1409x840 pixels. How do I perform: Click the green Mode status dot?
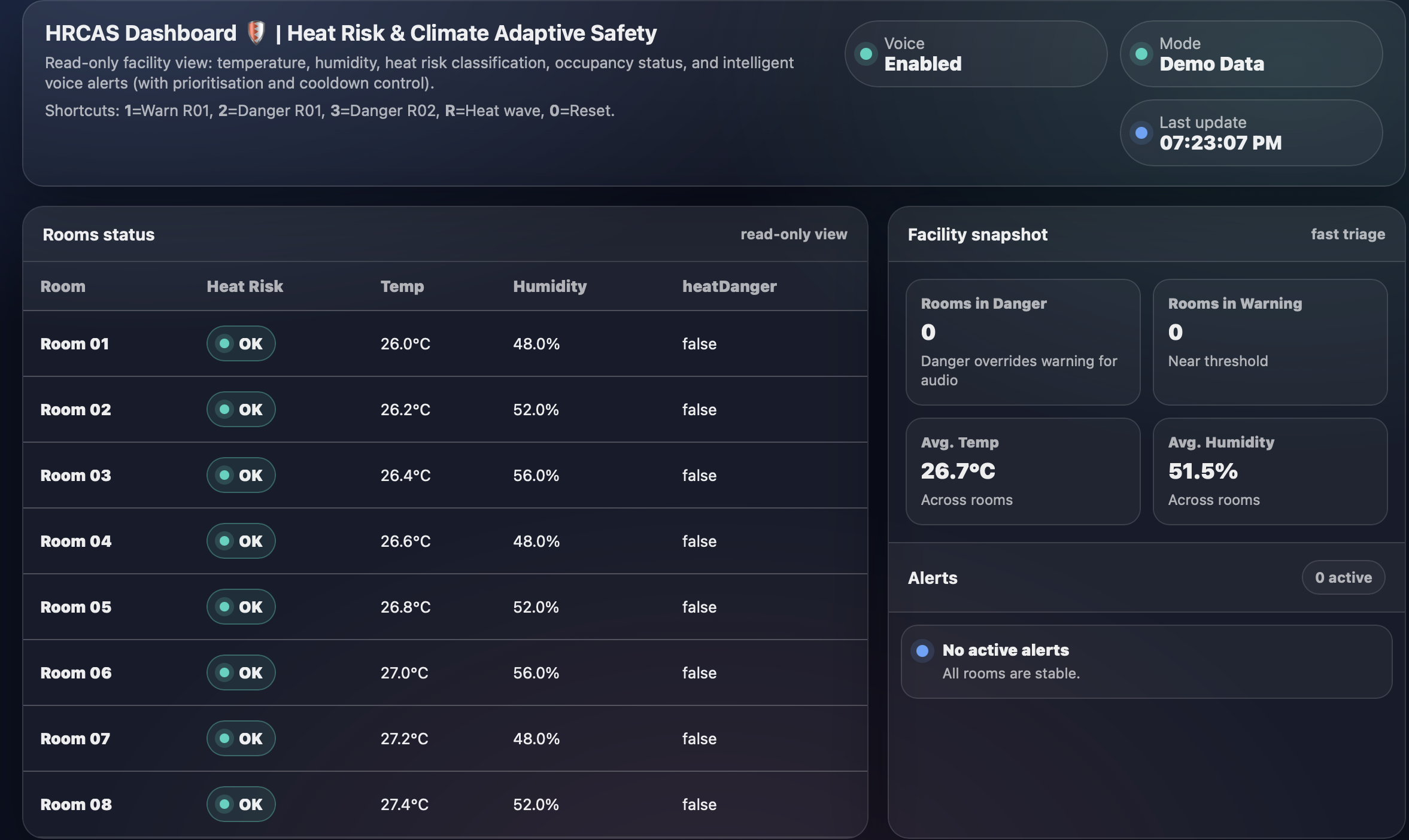[1141, 54]
